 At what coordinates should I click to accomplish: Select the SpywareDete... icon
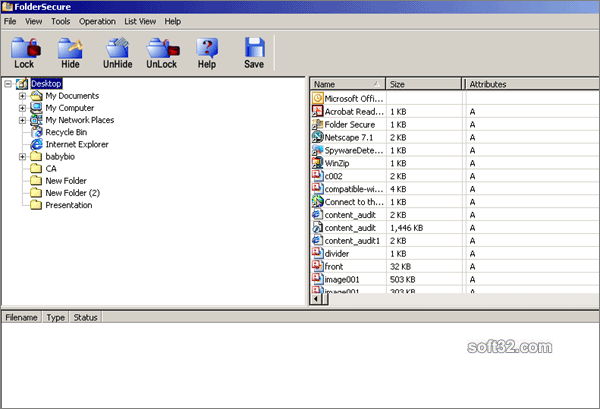tap(318, 150)
